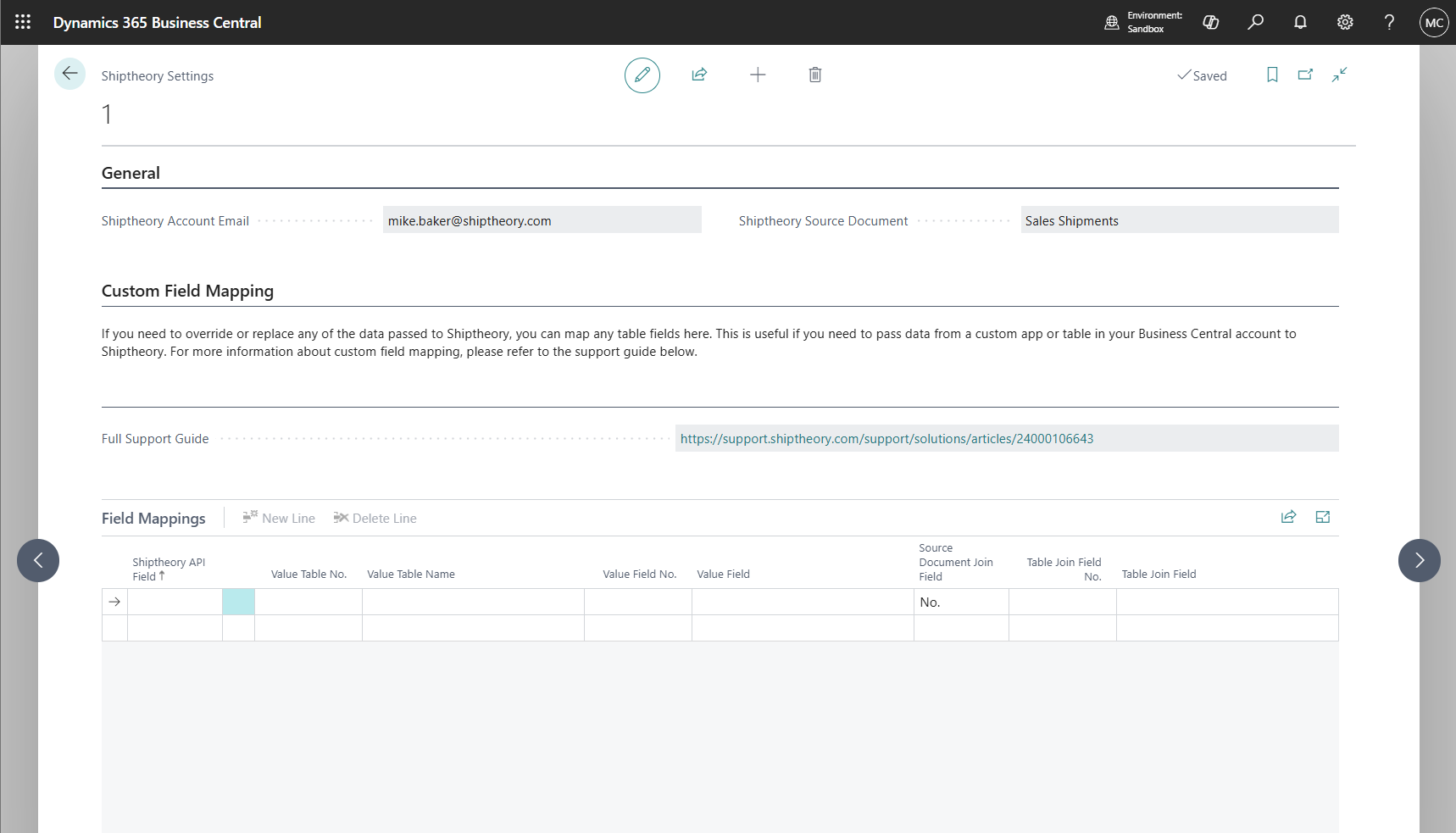Click the Shiptheory Source Document field
The height and width of the screenshot is (833, 1456).
click(1180, 220)
